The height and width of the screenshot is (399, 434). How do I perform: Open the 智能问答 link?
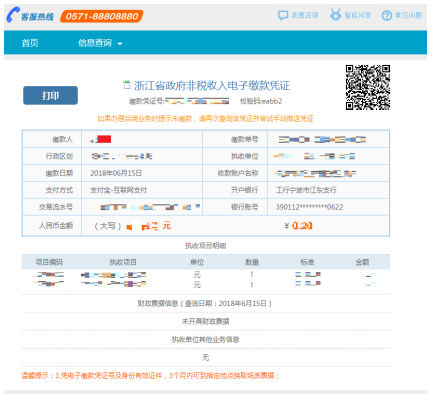[358, 15]
